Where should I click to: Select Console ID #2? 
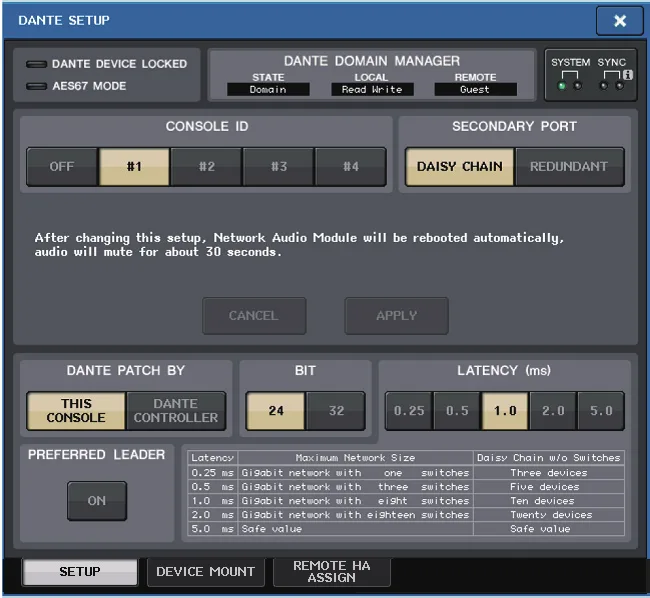click(x=206, y=167)
